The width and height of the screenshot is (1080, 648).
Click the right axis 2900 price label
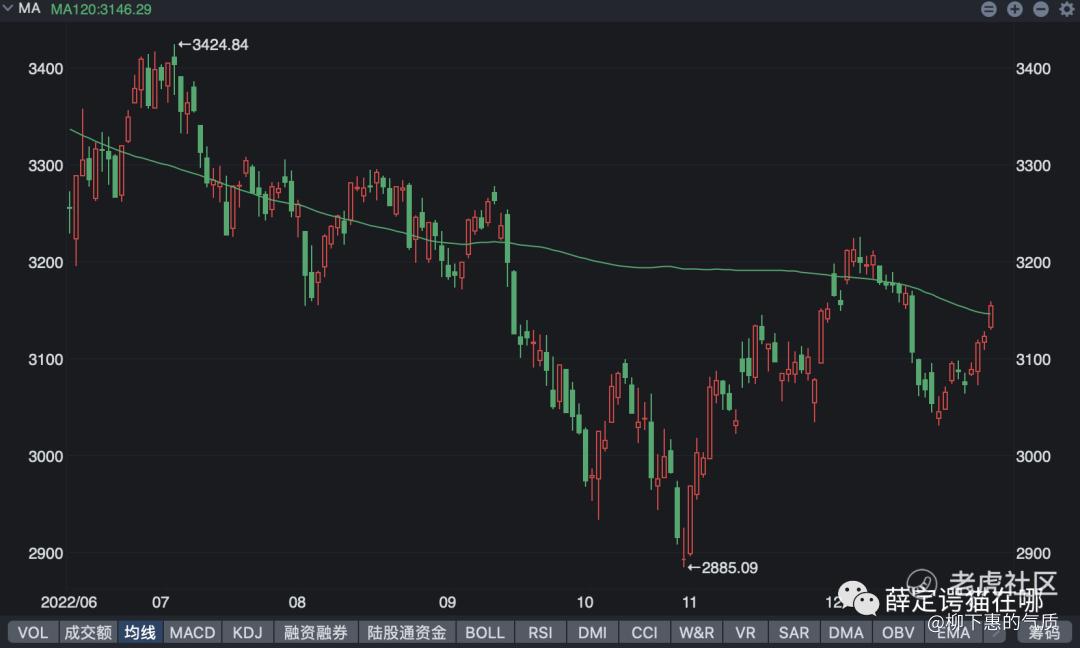(1033, 554)
